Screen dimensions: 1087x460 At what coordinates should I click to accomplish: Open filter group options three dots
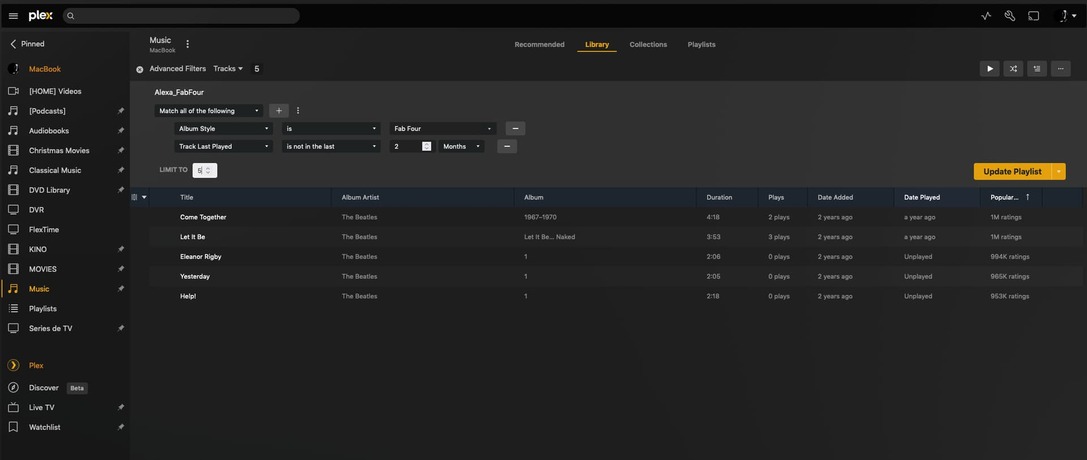click(x=298, y=111)
